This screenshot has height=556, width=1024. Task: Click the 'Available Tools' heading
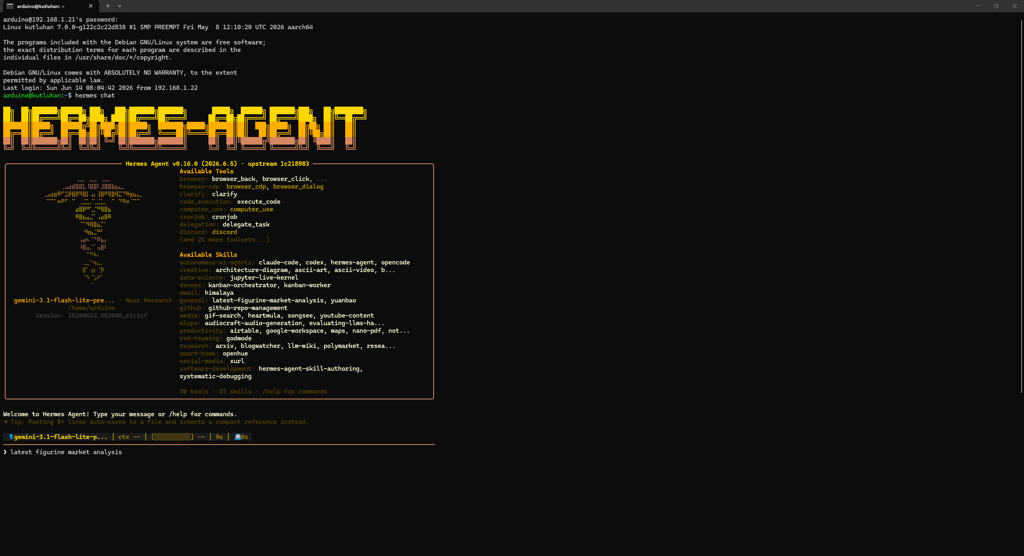click(206, 172)
